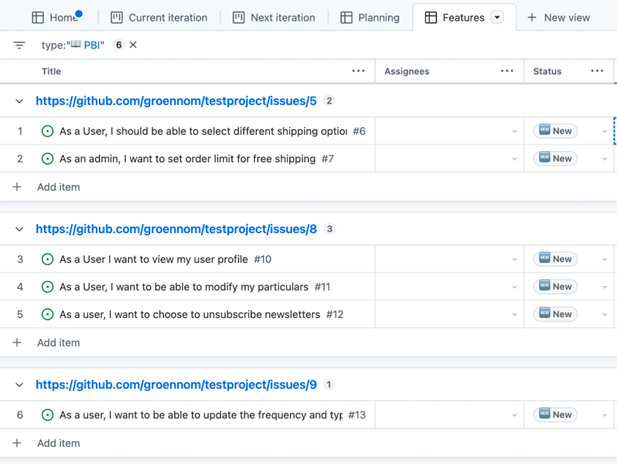The width and height of the screenshot is (617, 464).
Task: Click the open-issue icon for issue #13
Action: pyautogui.click(x=47, y=415)
